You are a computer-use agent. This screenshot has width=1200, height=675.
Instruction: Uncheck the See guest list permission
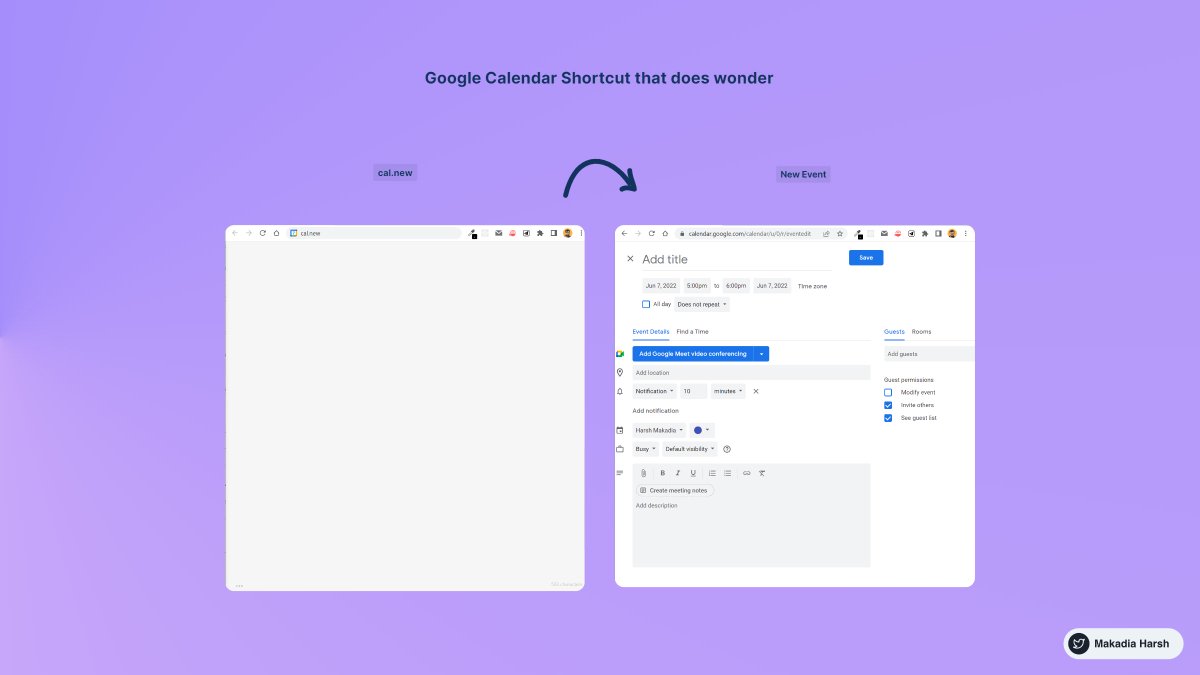[x=888, y=418]
